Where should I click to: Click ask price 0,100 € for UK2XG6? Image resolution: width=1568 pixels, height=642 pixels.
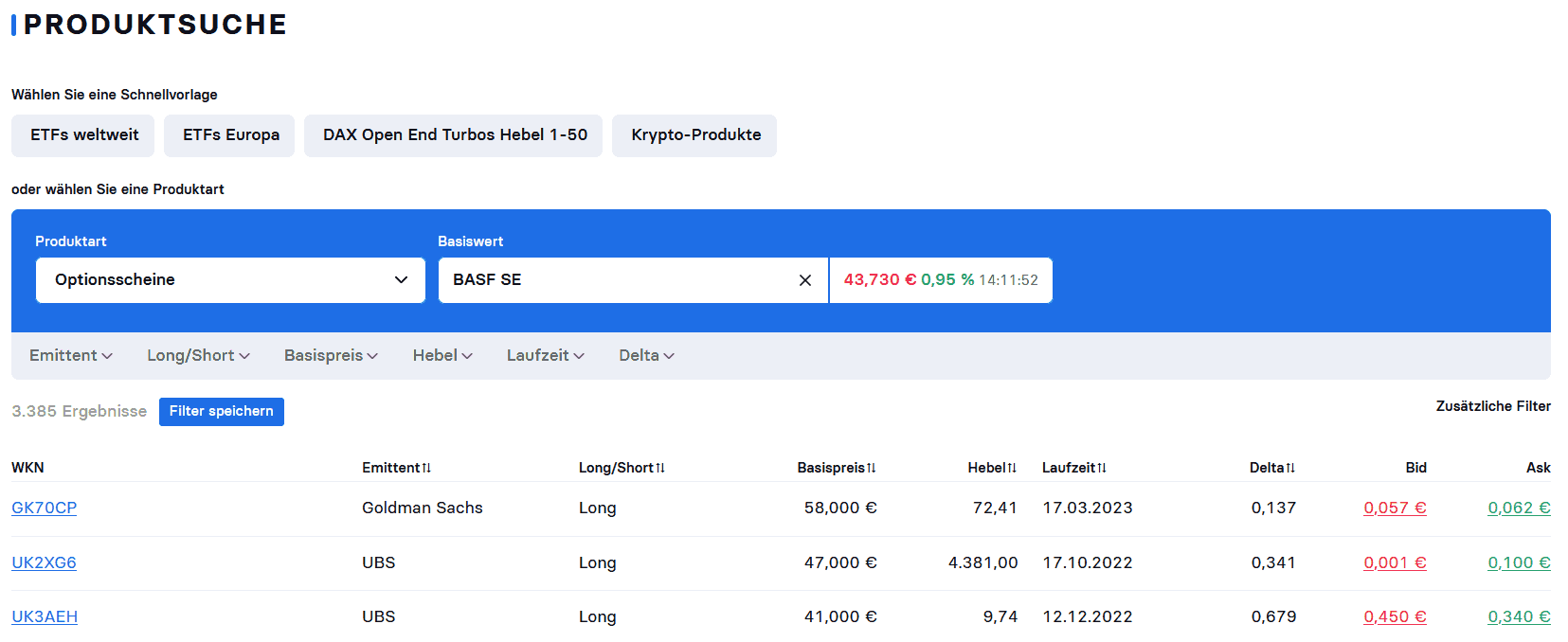pyautogui.click(x=1519, y=563)
